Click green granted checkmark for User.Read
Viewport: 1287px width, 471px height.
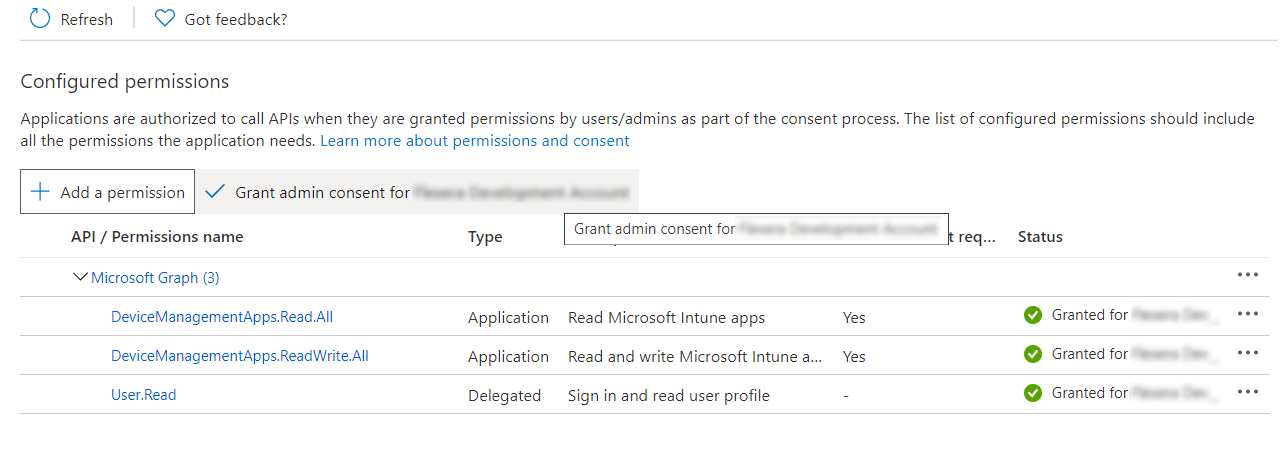point(1033,393)
